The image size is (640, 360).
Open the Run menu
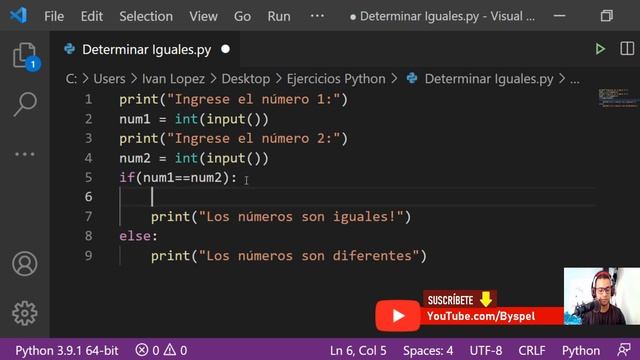(x=279, y=16)
